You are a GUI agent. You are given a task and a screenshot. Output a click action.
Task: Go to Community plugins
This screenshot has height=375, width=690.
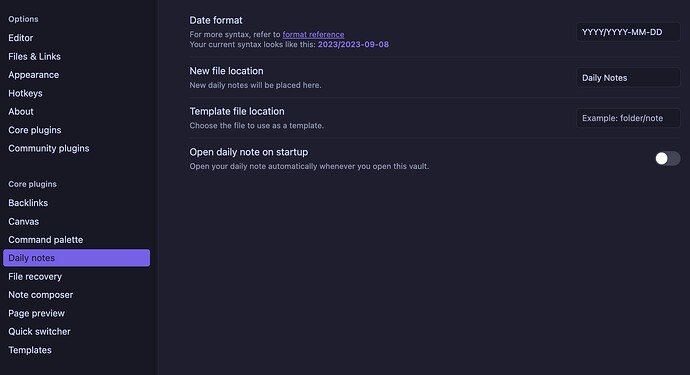pos(49,148)
